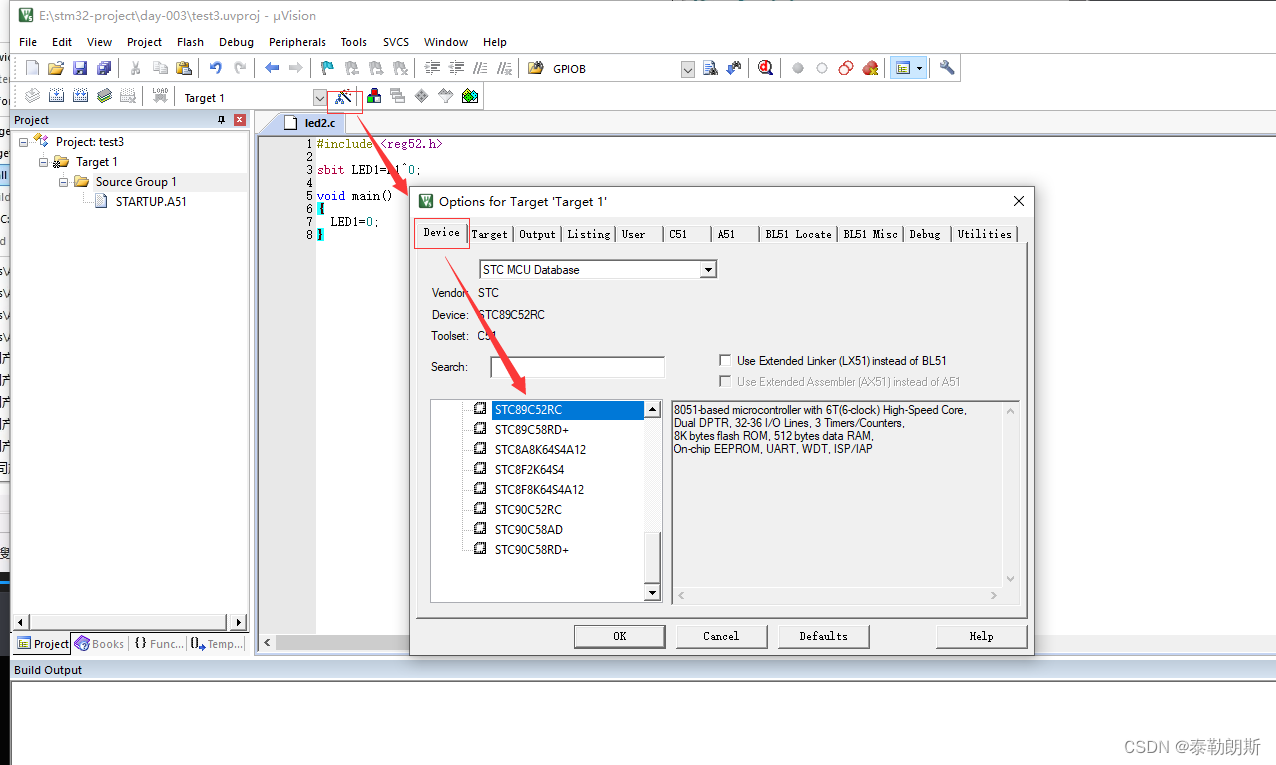Translate current file icon
1276x765 pixels.
click(32, 96)
